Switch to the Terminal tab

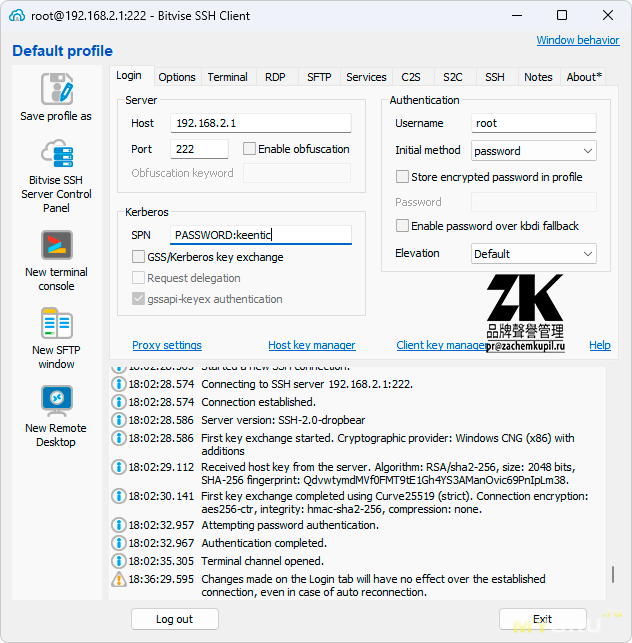pyautogui.click(x=228, y=77)
